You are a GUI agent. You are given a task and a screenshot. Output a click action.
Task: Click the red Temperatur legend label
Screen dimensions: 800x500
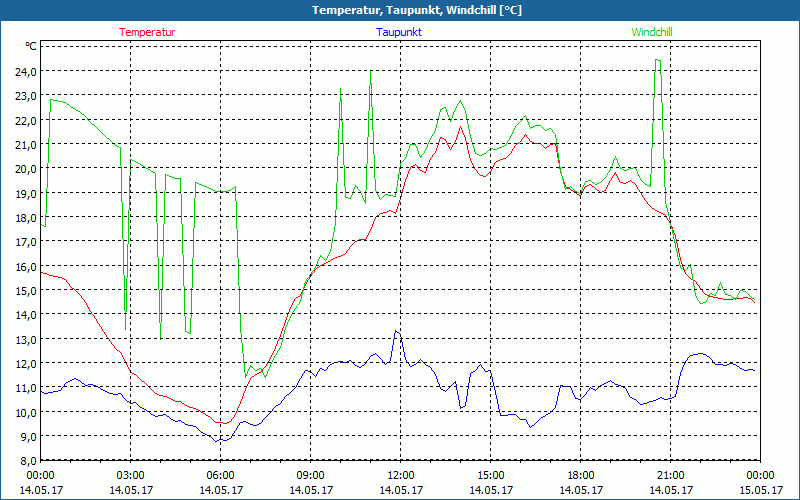tap(147, 32)
